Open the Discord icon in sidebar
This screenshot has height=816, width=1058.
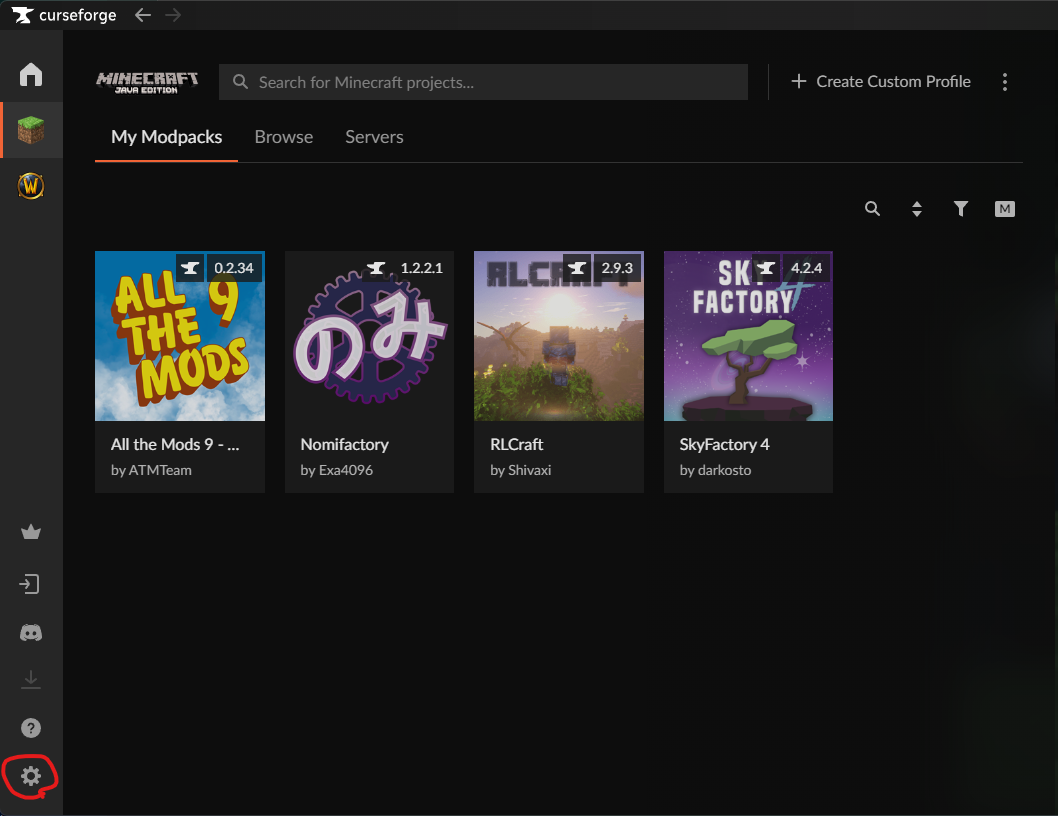click(31, 633)
